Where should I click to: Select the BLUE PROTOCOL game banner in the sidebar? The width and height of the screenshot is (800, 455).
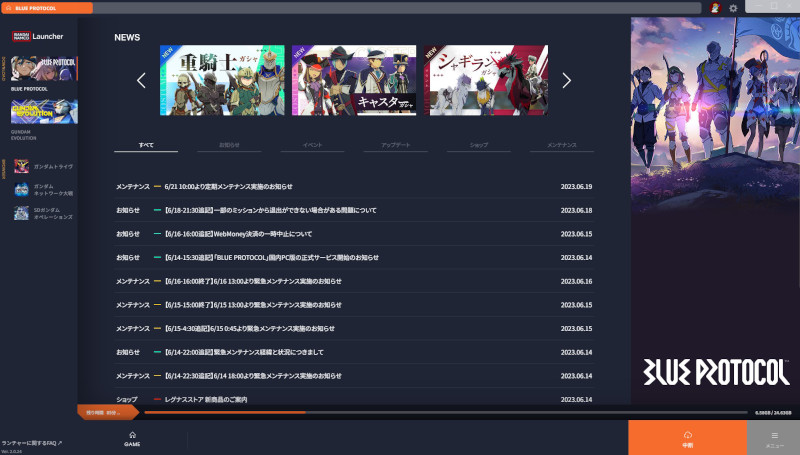(x=44, y=68)
